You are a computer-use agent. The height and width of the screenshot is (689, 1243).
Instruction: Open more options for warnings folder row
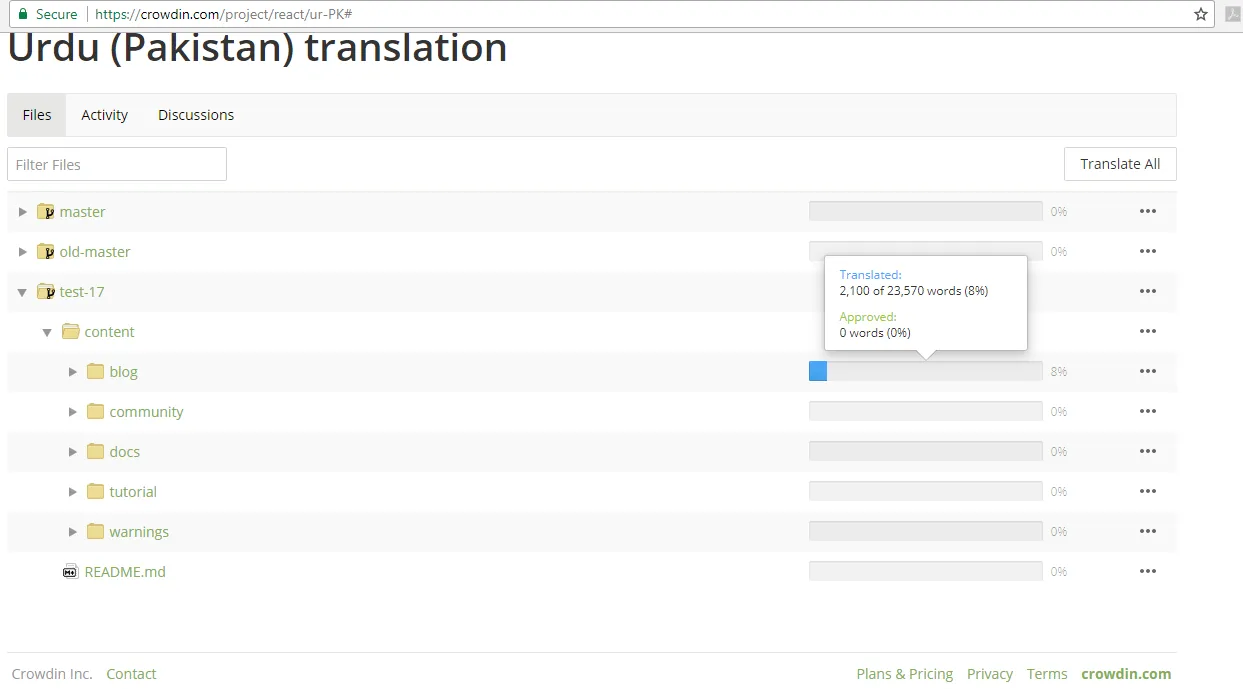[x=1147, y=532]
